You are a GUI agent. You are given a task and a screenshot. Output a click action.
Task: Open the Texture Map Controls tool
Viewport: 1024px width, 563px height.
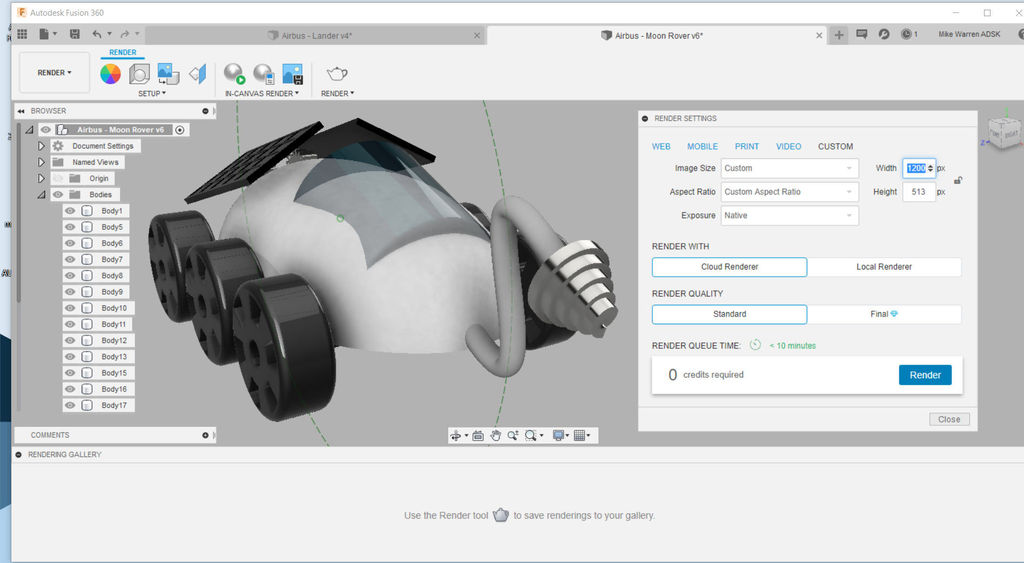click(x=197, y=74)
